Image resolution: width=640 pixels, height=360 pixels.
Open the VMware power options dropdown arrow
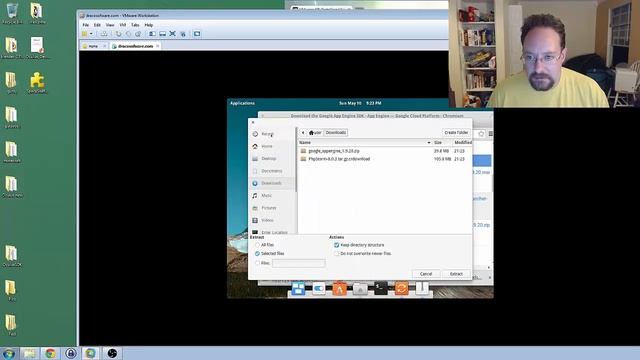(x=91, y=34)
